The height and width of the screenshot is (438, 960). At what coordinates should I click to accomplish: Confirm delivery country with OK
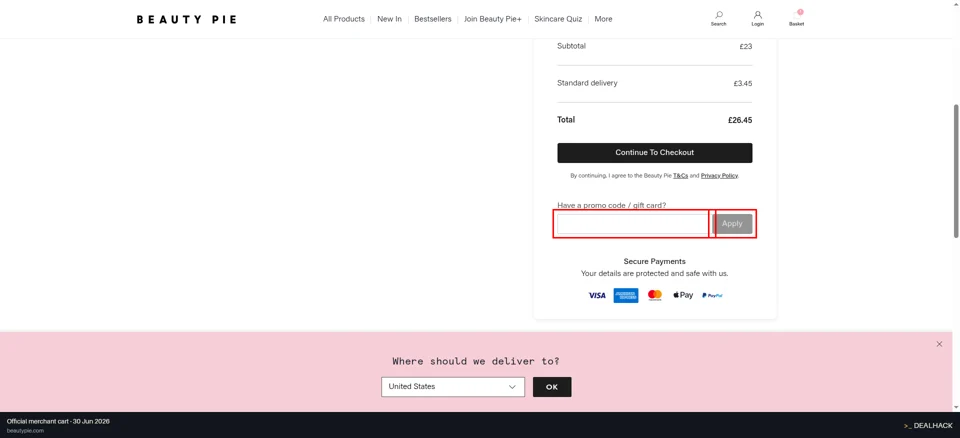click(x=552, y=387)
